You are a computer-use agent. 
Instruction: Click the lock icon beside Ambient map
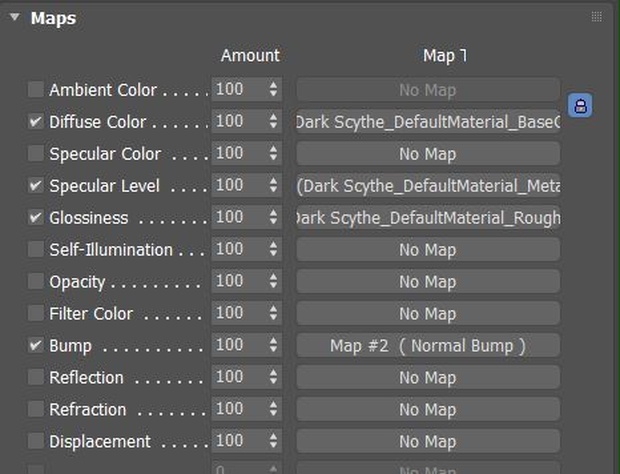(x=580, y=106)
